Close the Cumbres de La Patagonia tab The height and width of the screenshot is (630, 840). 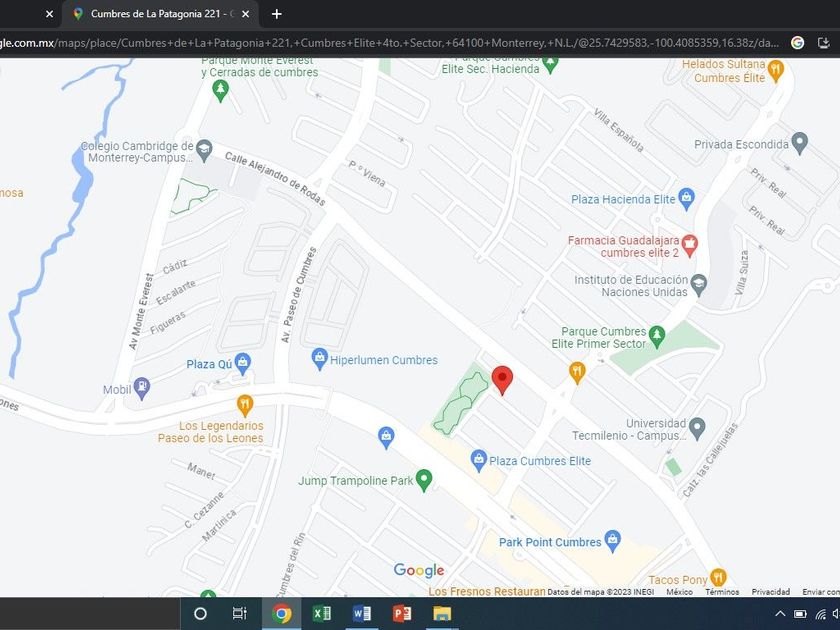245,14
